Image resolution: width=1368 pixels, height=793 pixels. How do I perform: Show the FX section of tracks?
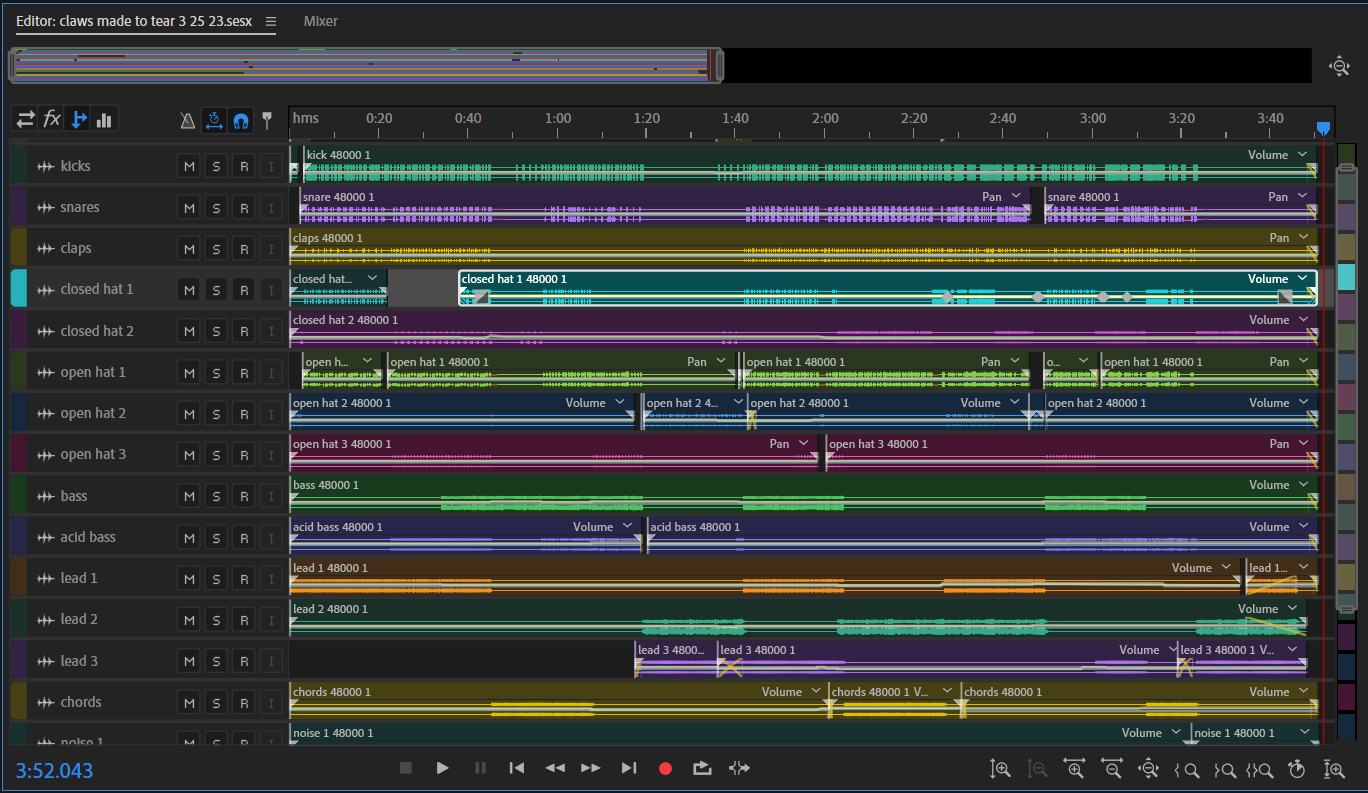[52, 119]
